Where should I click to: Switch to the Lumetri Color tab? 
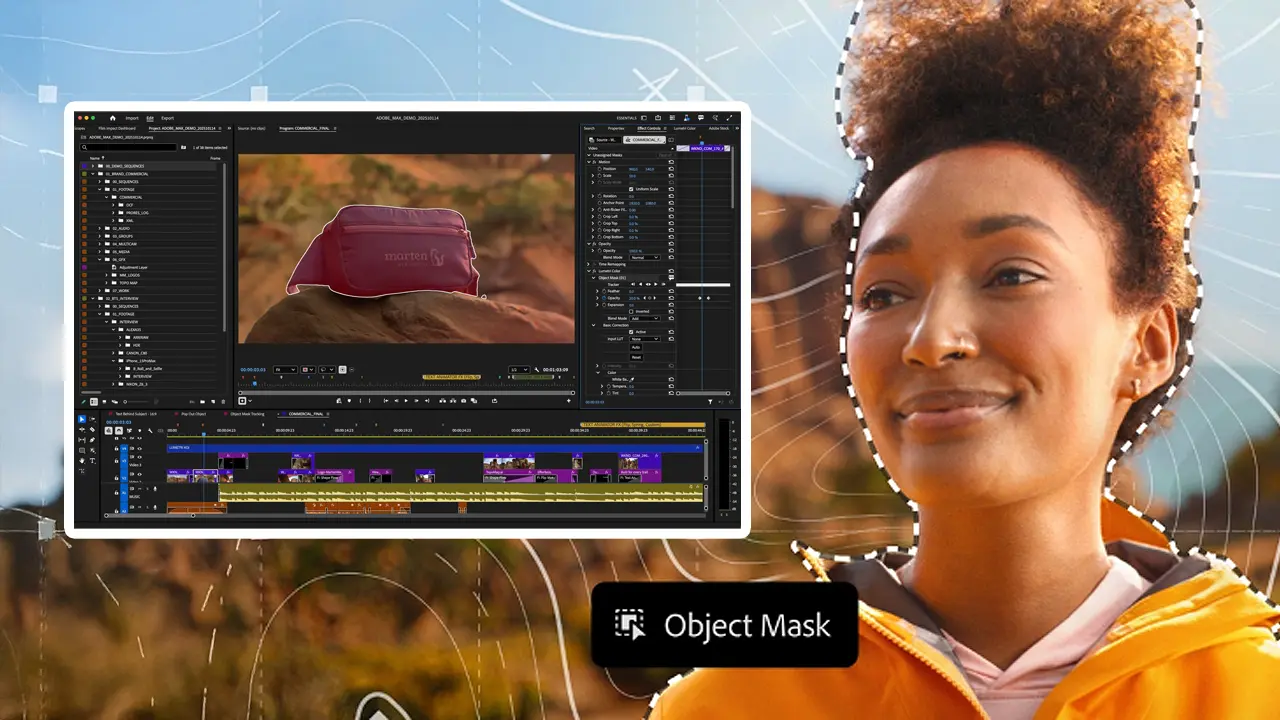pyautogui.click(x=684, y=128)
